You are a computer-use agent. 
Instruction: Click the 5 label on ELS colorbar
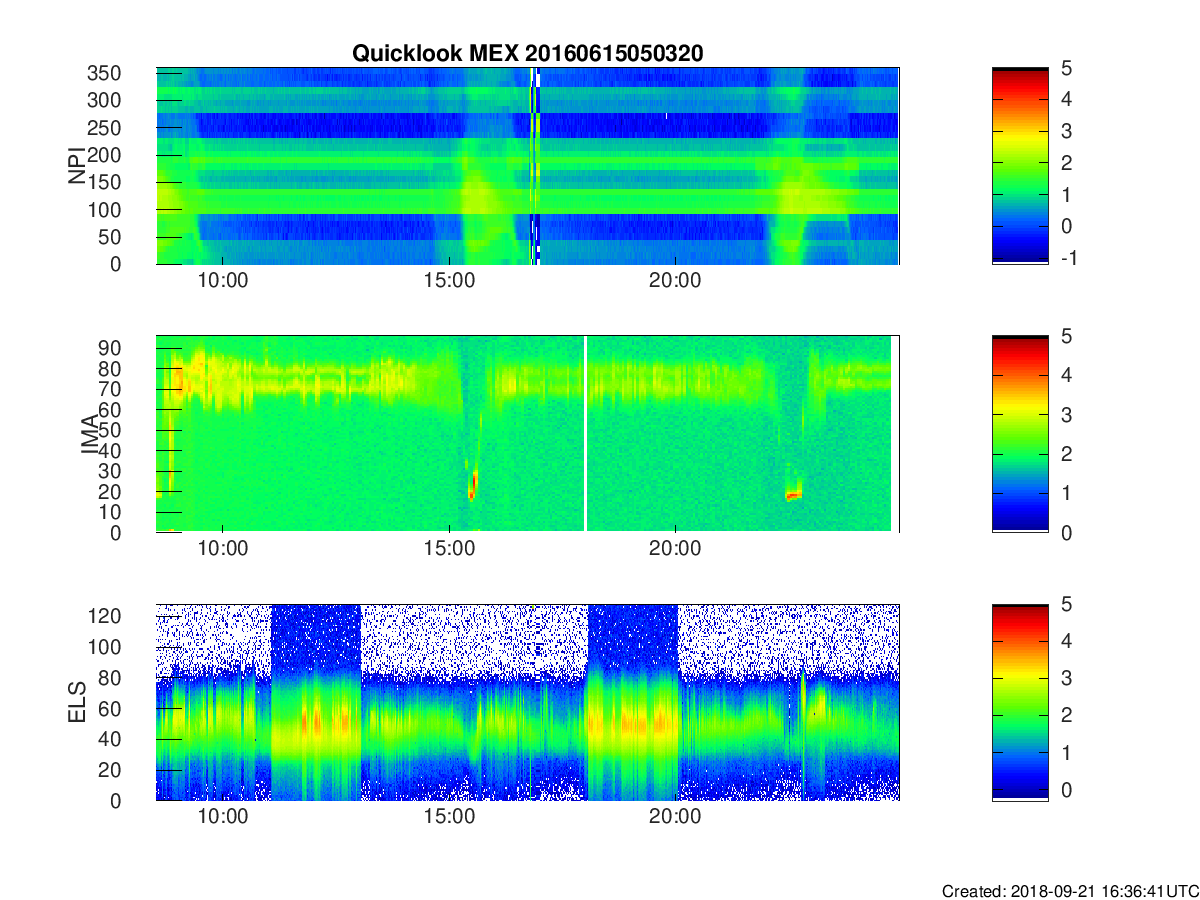click(1066, 604)
